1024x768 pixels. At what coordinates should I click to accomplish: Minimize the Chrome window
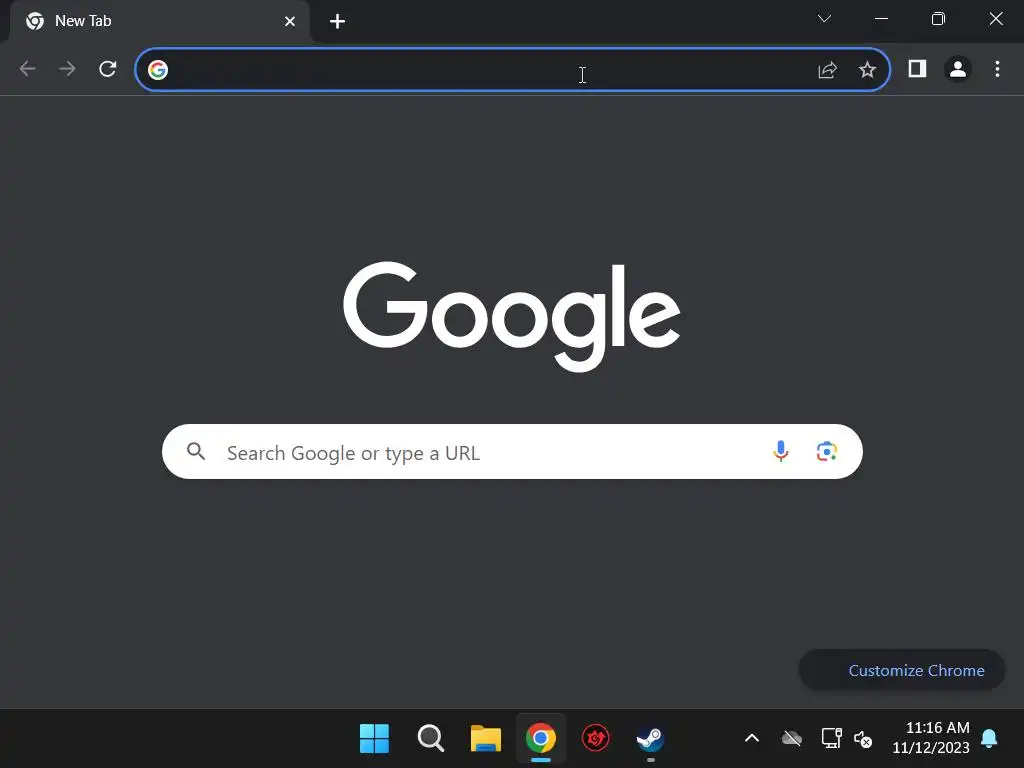pyautogui.click(x=881, y=19)
